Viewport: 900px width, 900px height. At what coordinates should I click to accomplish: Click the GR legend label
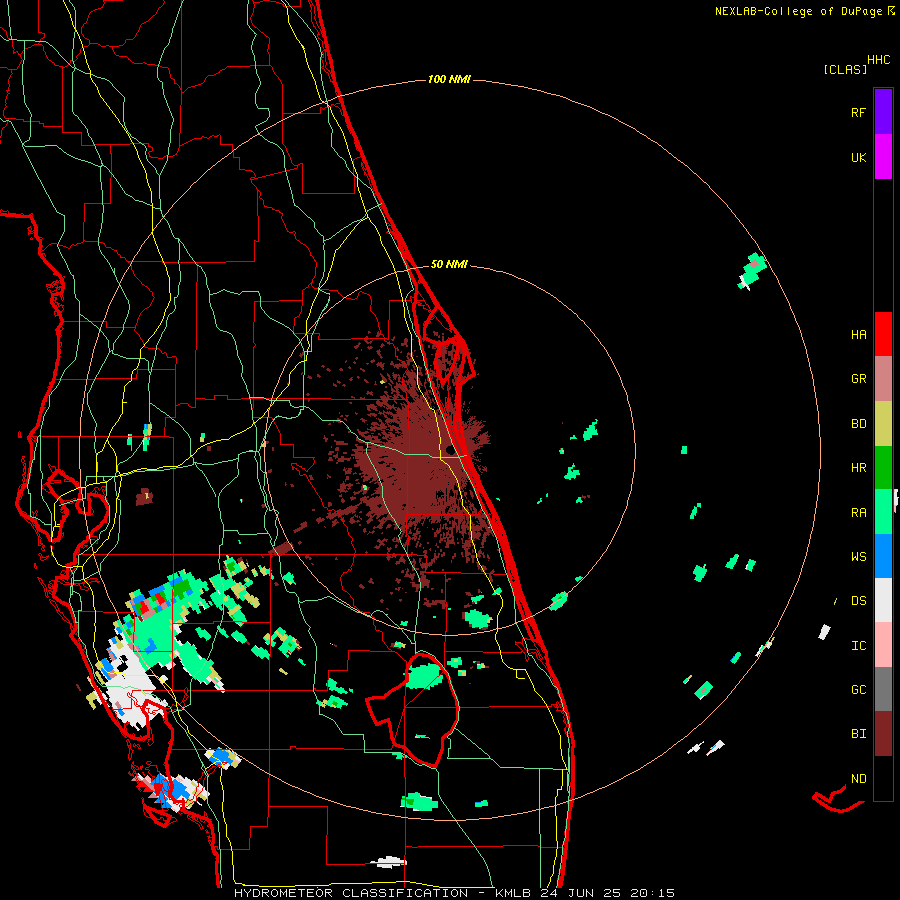(x=858, y=379)
